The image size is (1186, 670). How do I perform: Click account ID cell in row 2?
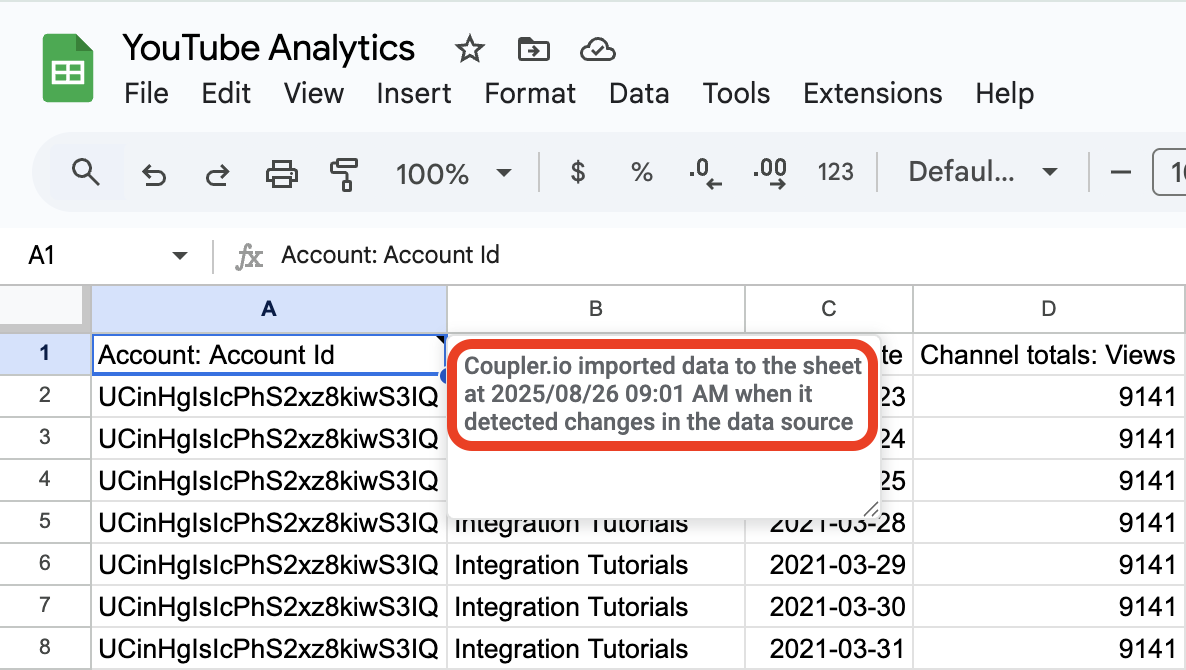tap(269, 396)
